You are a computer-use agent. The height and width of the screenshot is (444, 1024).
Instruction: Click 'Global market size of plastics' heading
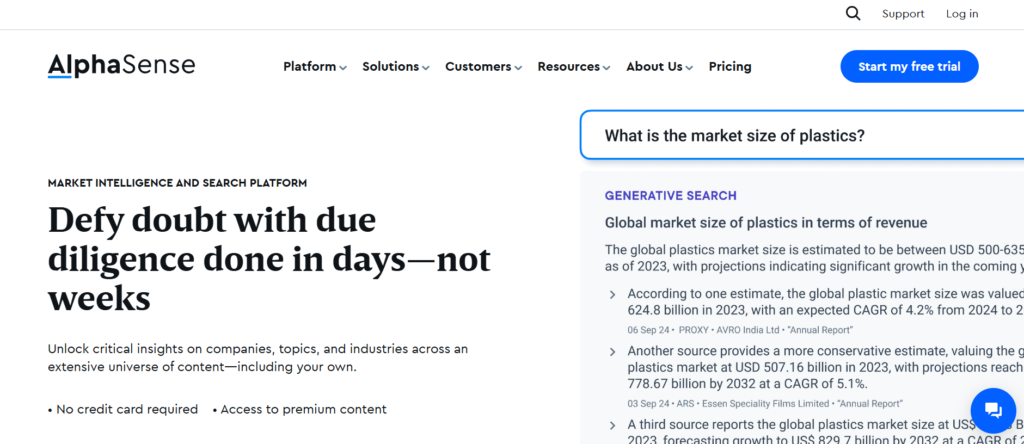766,223
